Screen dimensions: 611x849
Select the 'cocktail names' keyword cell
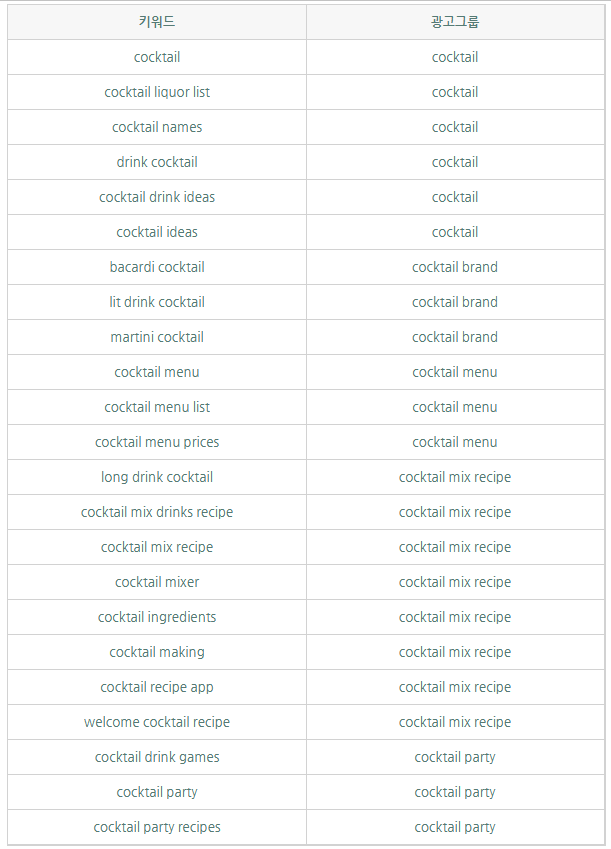[157, 127]
